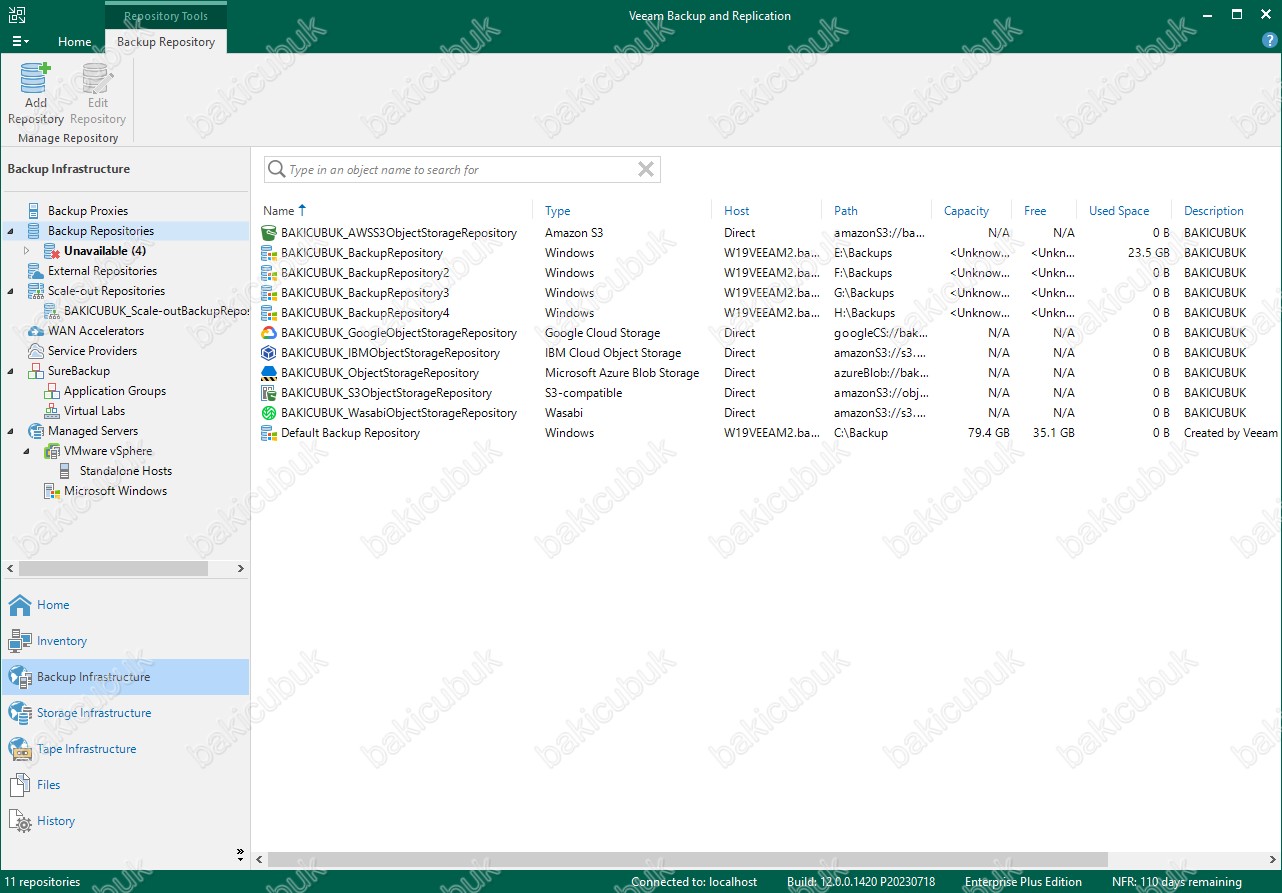Click the History view icon
The height and width of the screenshot is (893, 1282).
click(20, 821)
